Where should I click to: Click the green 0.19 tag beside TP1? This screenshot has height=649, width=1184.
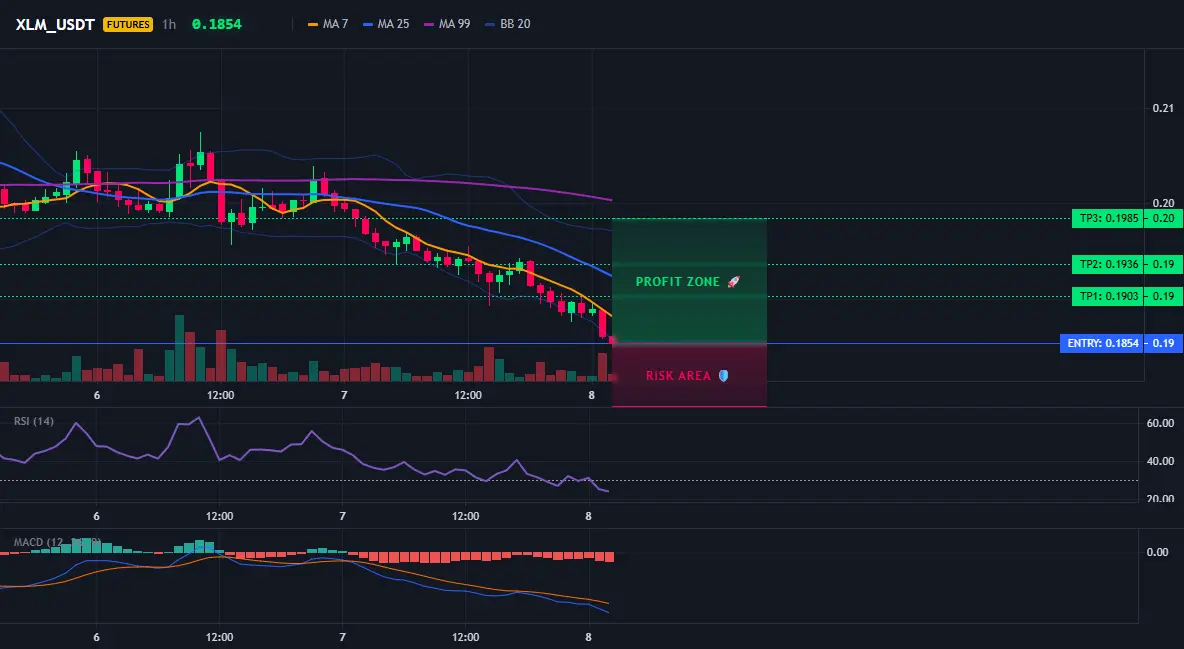[x=1164, y=296]
